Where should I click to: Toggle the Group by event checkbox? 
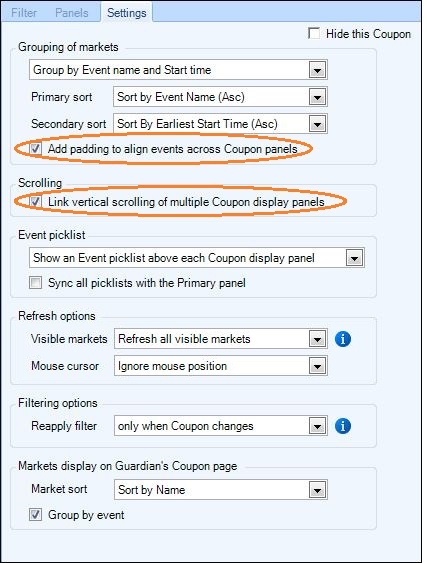[36, 515]
